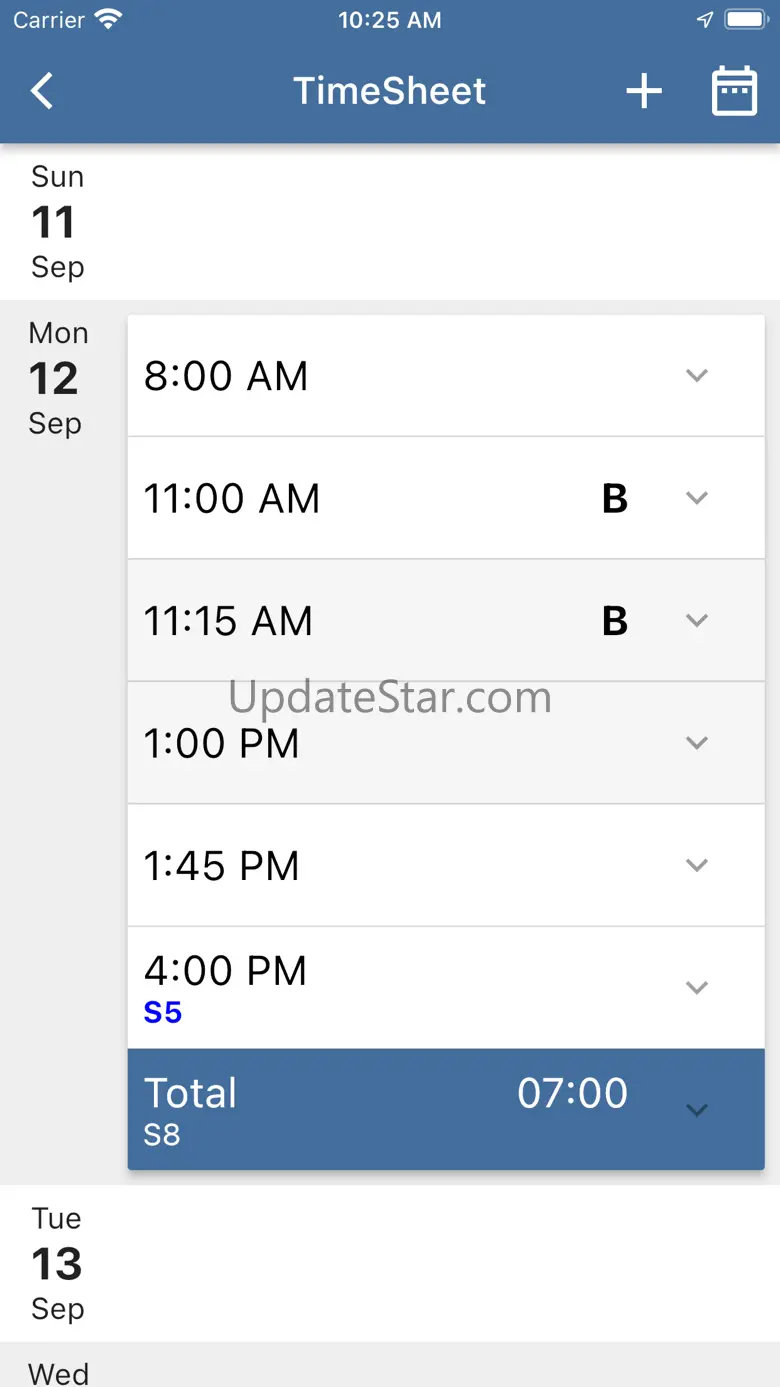Expand the Total row chevron
Viewport: 780px width, 1387px height.
pyautogui.click(x=697, y=1110)
